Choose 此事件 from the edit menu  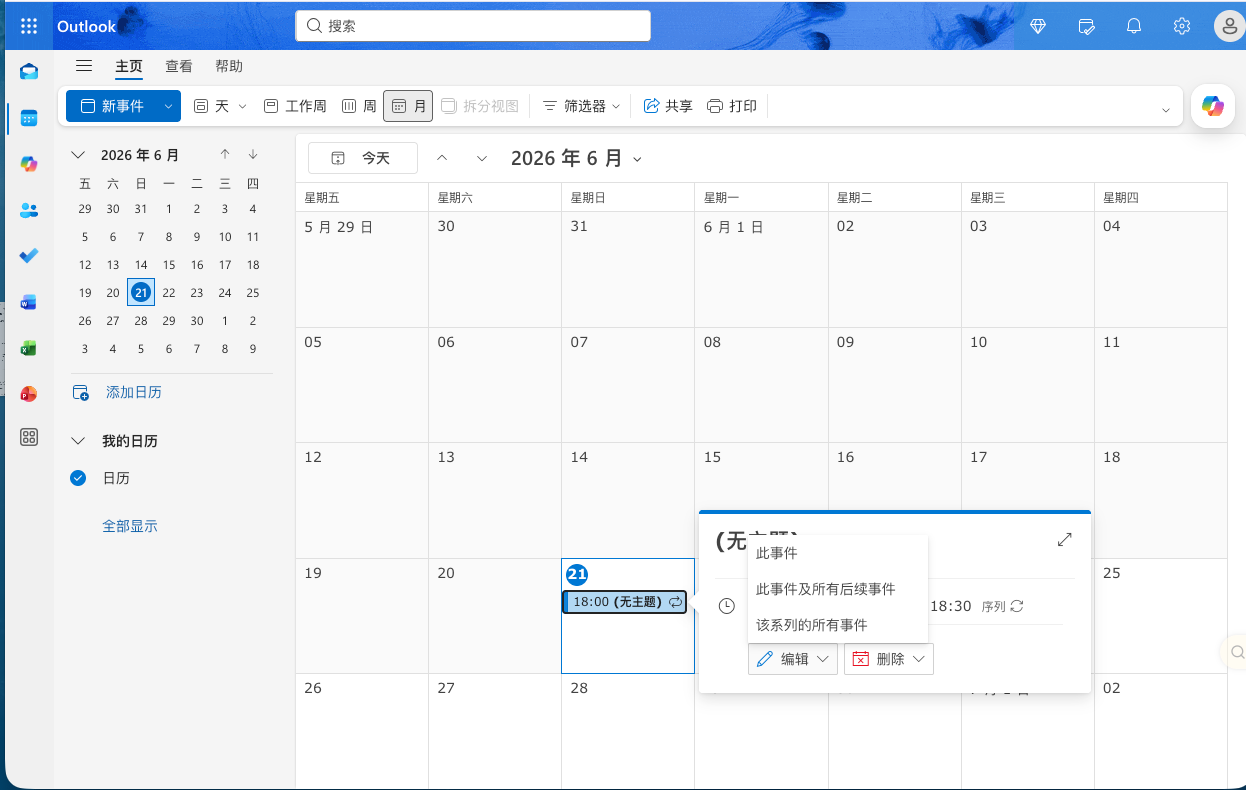click(x=838, y=553)
